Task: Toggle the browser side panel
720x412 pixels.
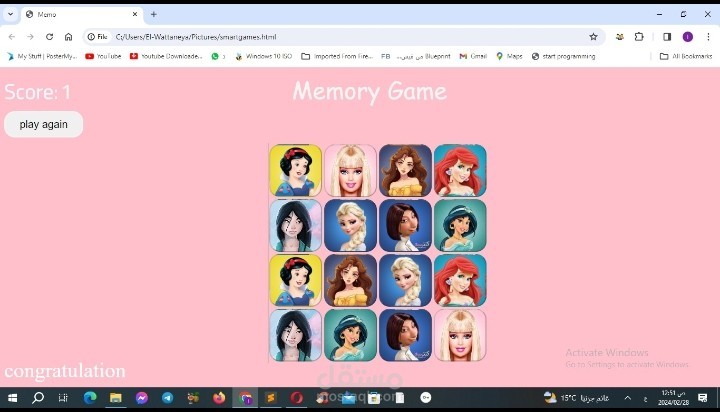Action: (667, 37)
